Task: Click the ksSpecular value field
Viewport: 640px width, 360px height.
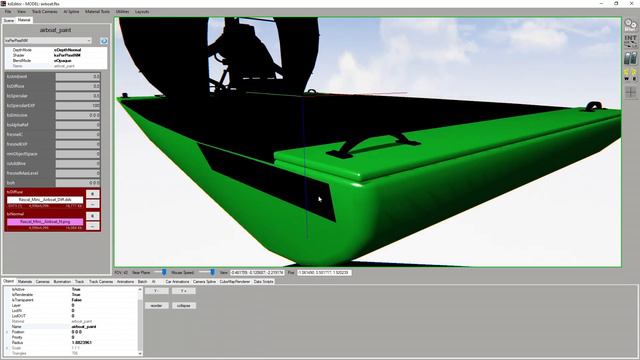Action: click(x=78, y=96)
